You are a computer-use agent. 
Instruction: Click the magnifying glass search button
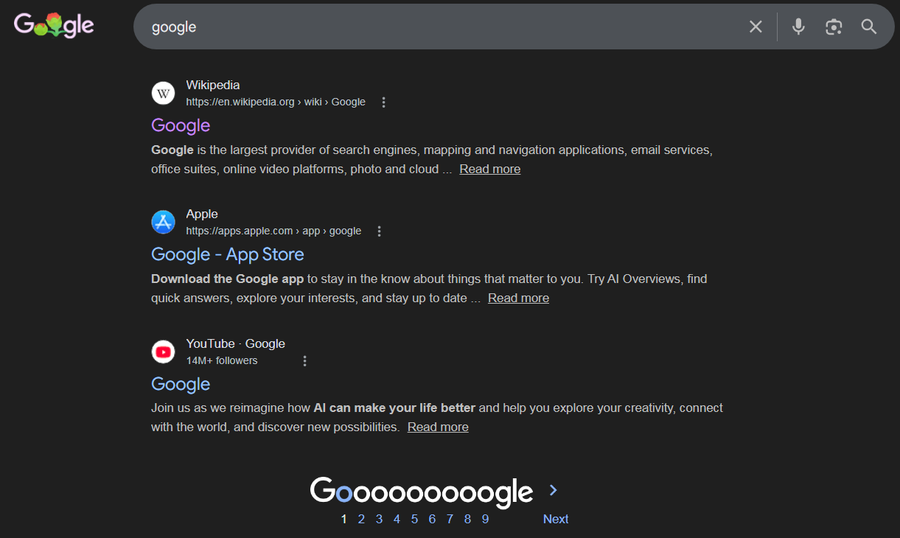click(x=869, y=27)
